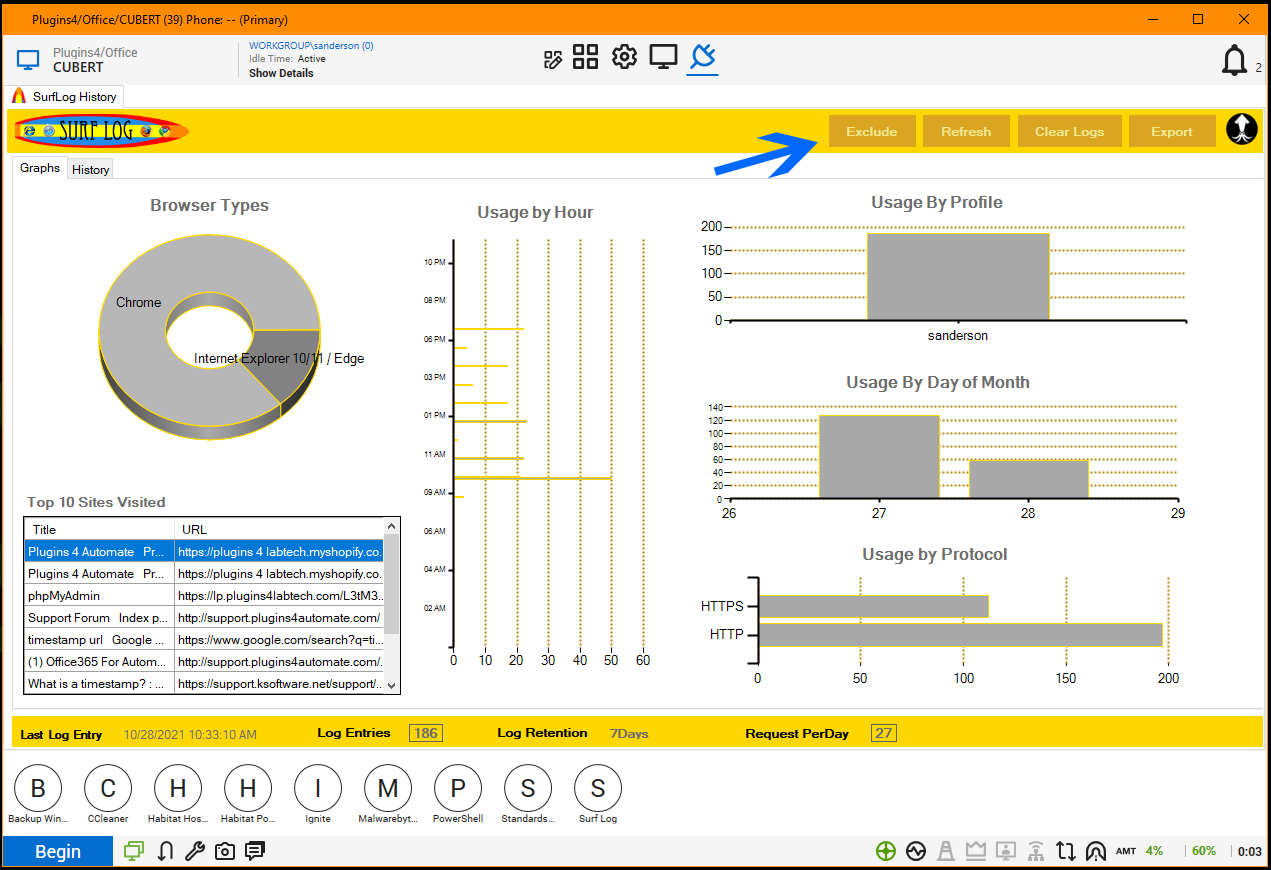Select the timestamp url Google row
The height and width of the screenshot is (870, 1271).
pyautogui.click(x=204, y=639)
